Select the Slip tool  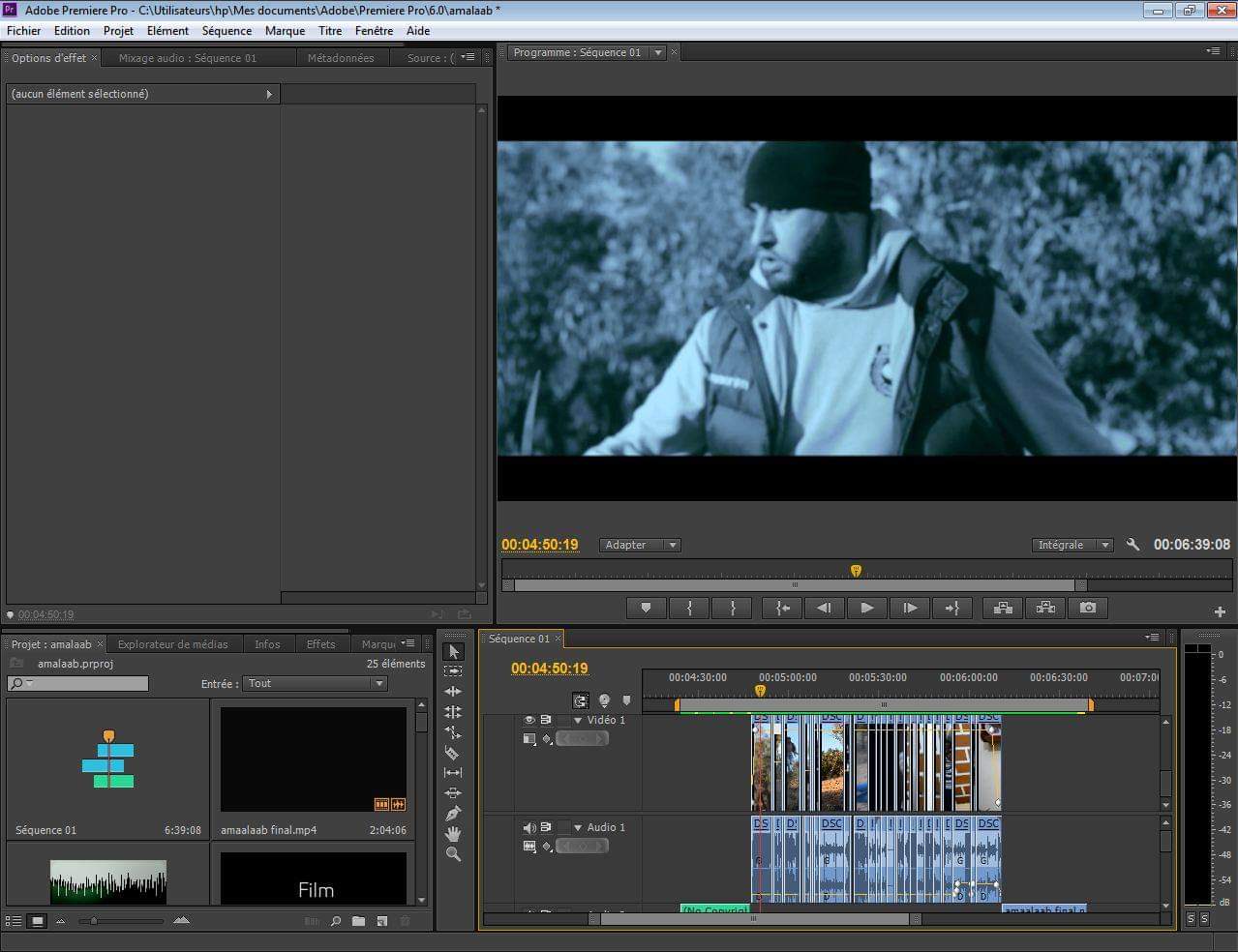[x=453, y=773]
